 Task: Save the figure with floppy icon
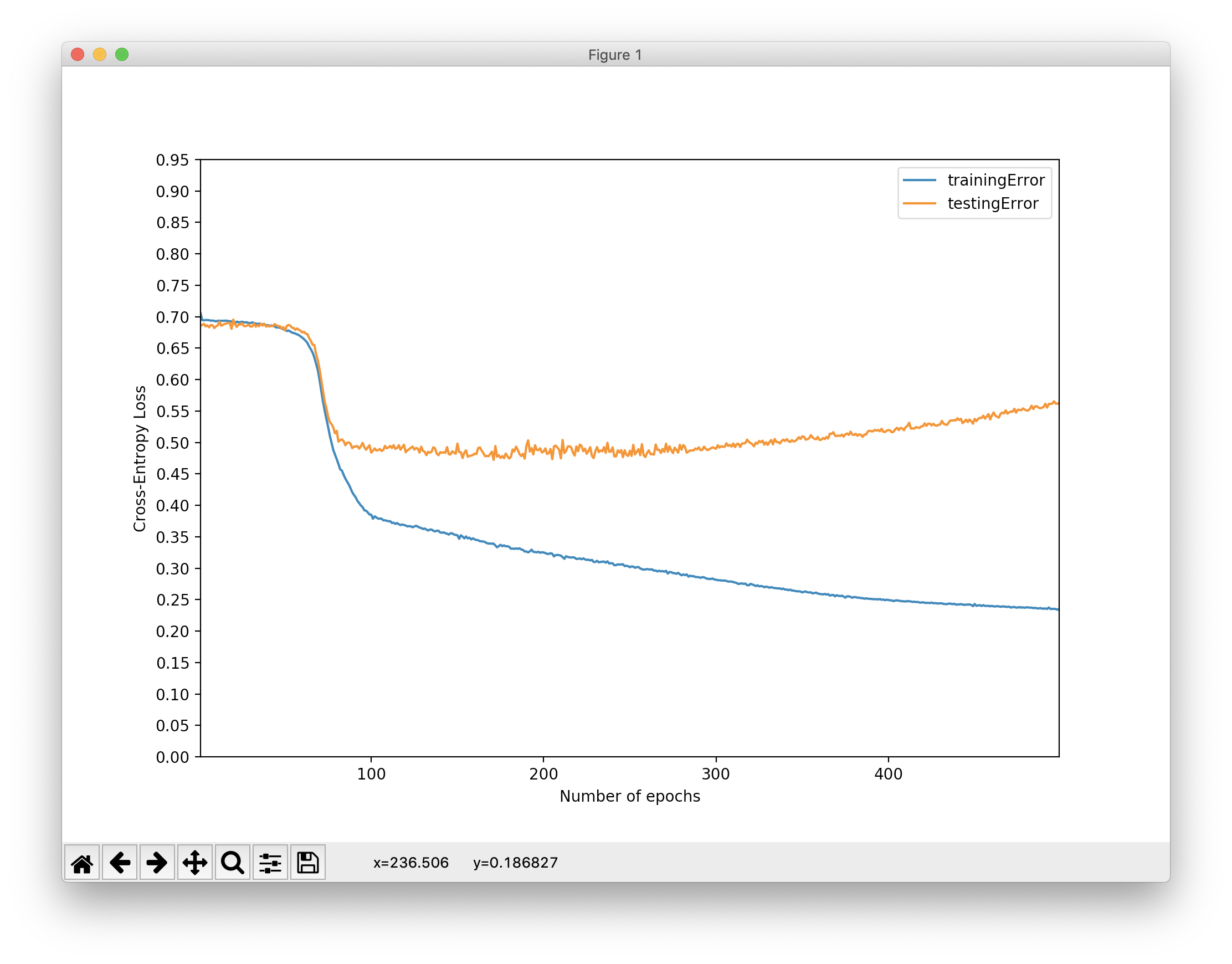[x=307, y=863]
